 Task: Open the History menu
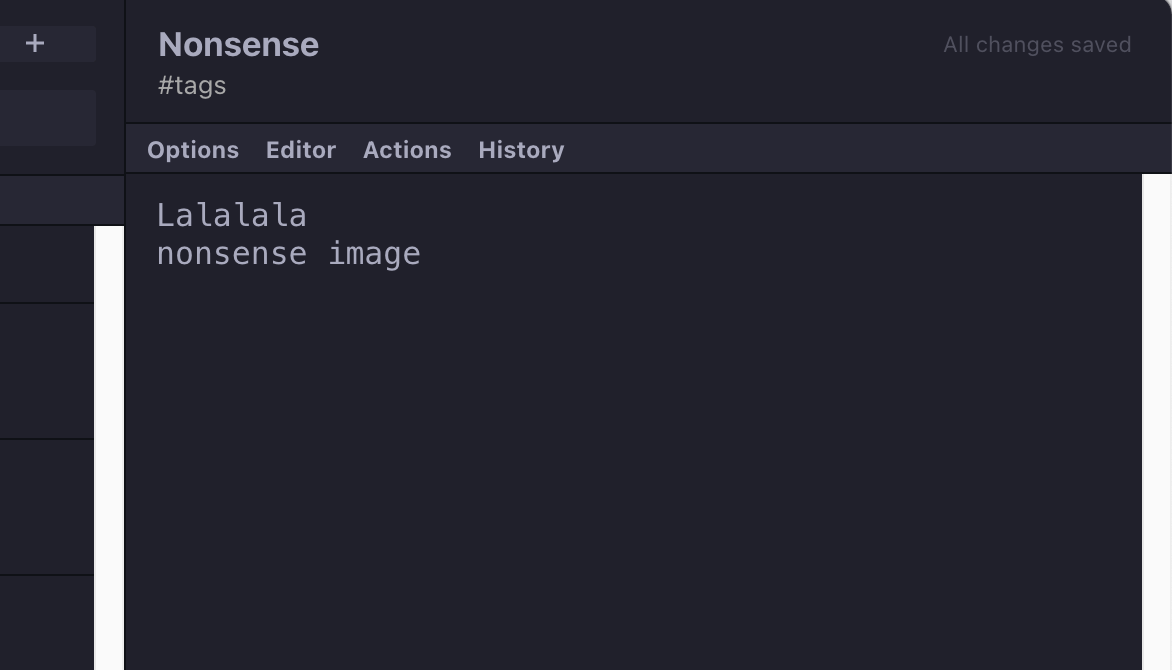[x=521, y=150]
